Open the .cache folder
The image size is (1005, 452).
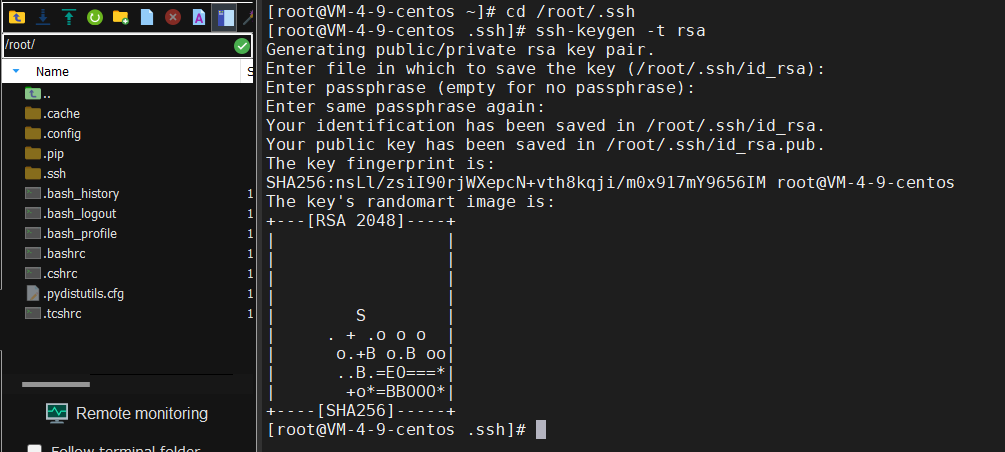(53, 114)
